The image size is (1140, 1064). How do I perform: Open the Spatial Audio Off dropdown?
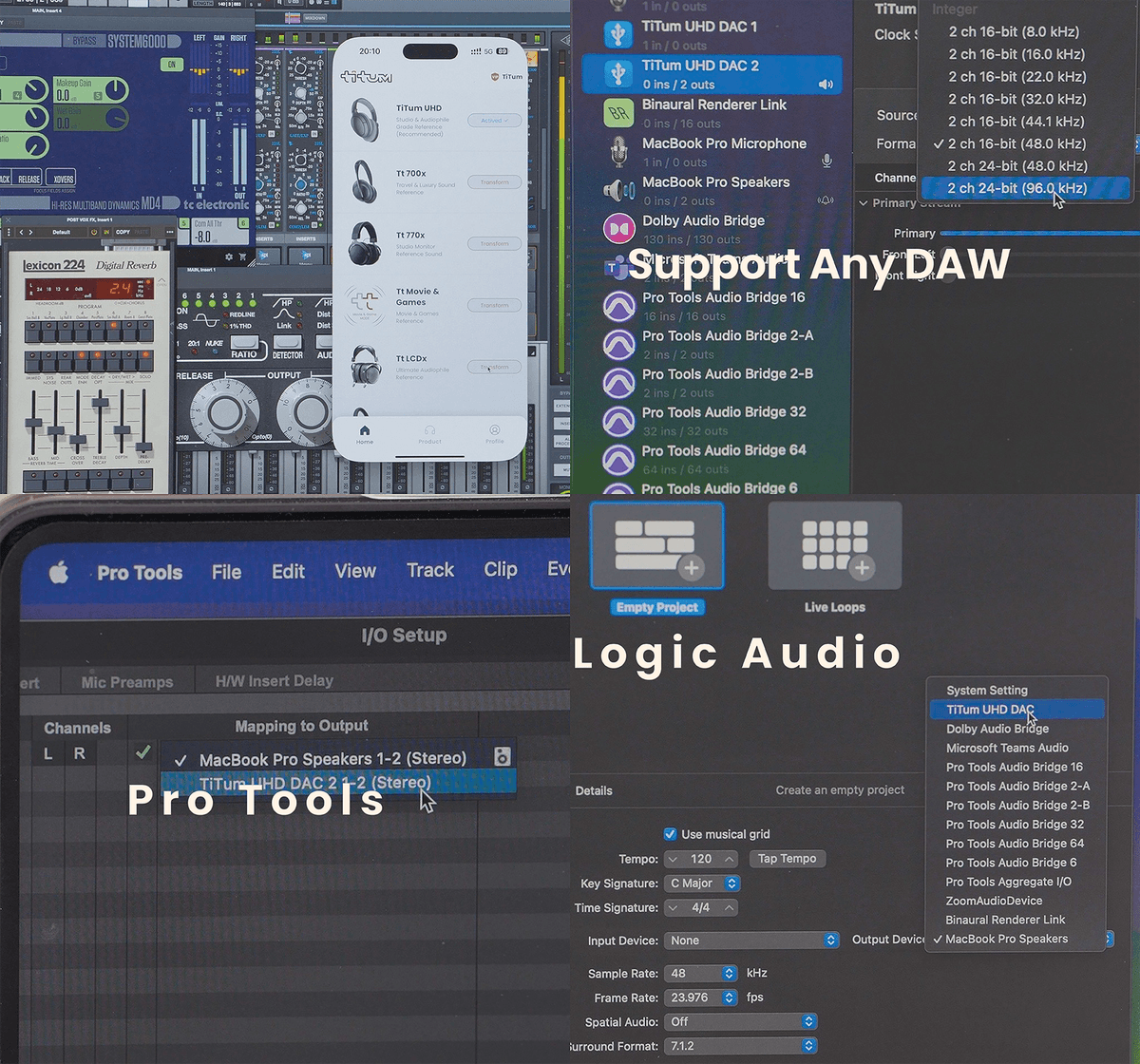click(740, 1022)
